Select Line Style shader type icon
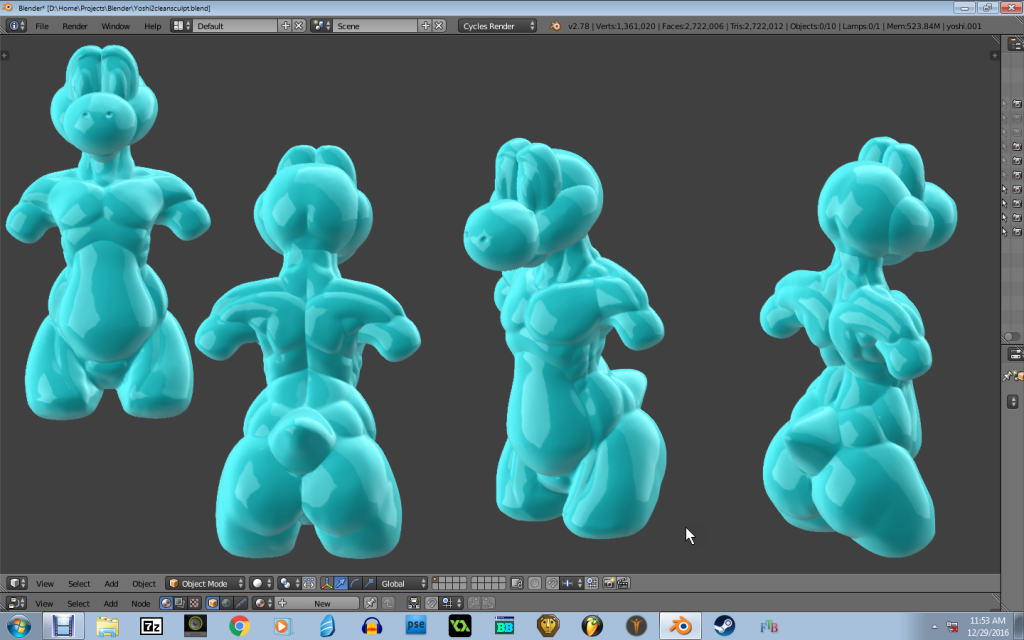 click(240, 603)
